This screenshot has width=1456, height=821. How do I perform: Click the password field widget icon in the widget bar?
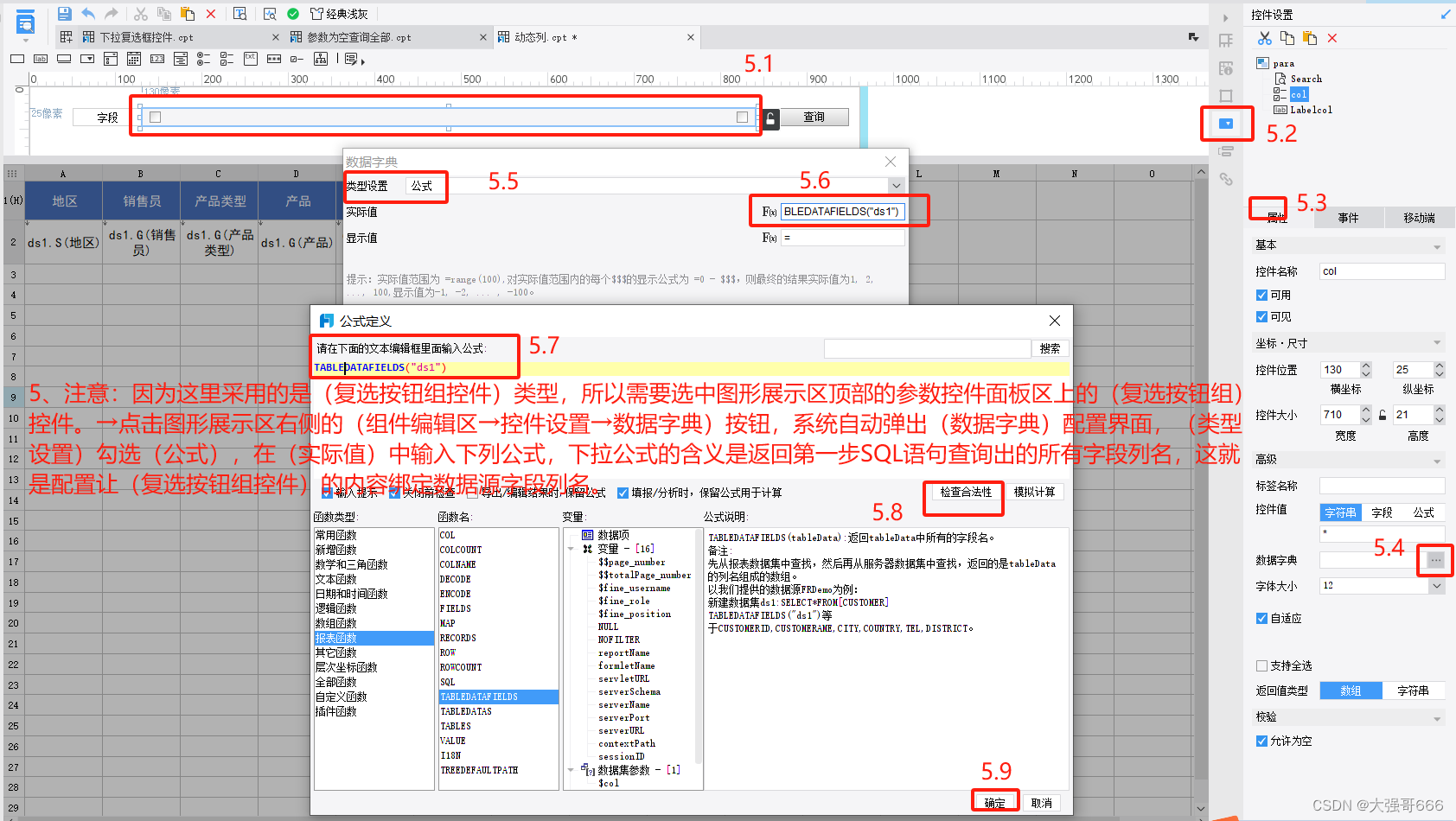pos(274,59)
